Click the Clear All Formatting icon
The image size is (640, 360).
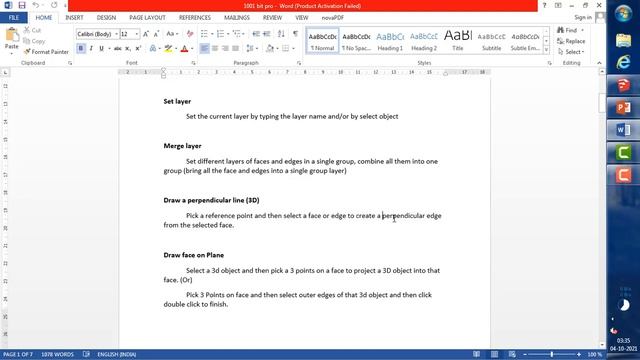[190, 34]
